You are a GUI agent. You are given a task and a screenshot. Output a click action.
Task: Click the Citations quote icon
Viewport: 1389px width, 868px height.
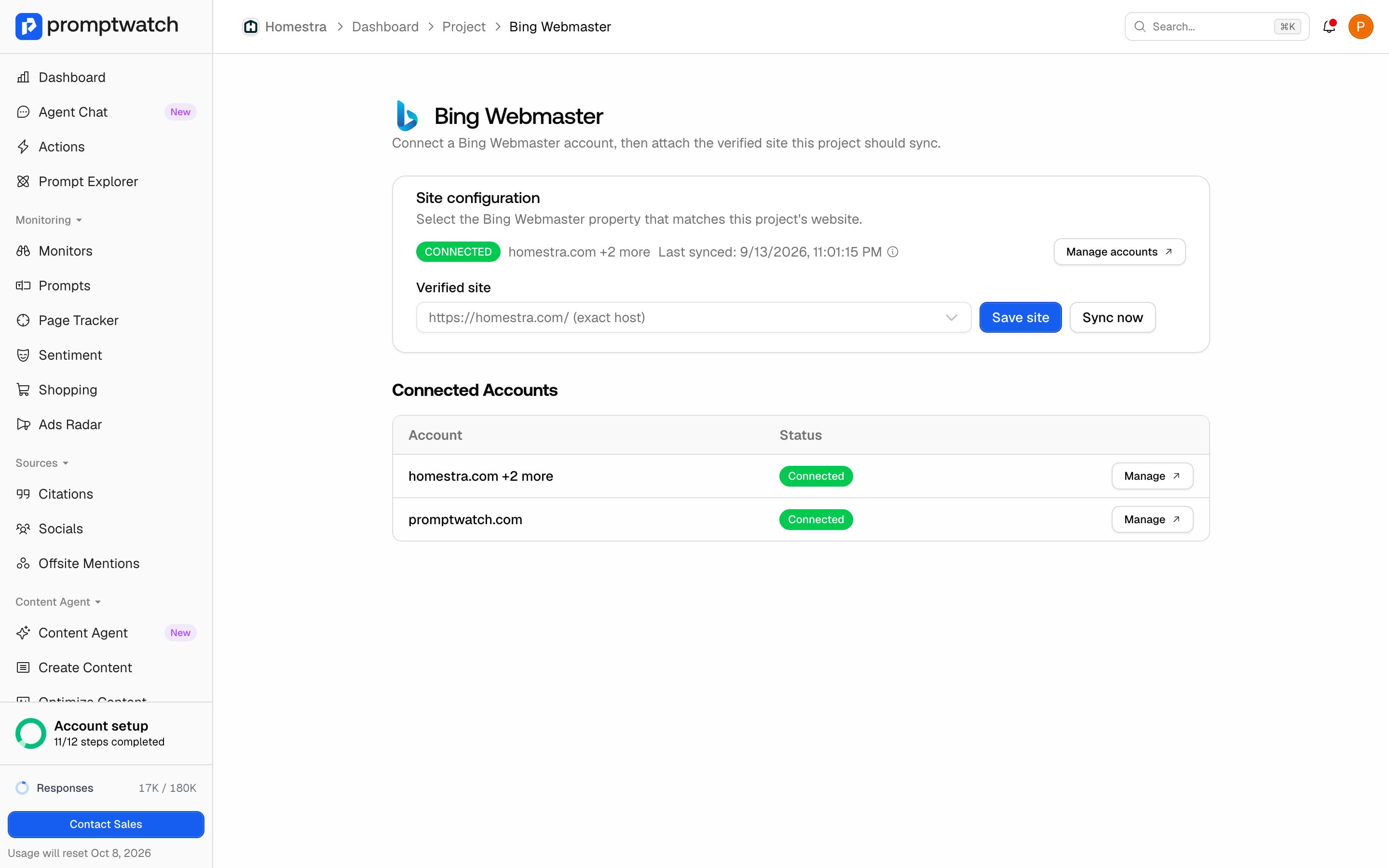[23, 494]
